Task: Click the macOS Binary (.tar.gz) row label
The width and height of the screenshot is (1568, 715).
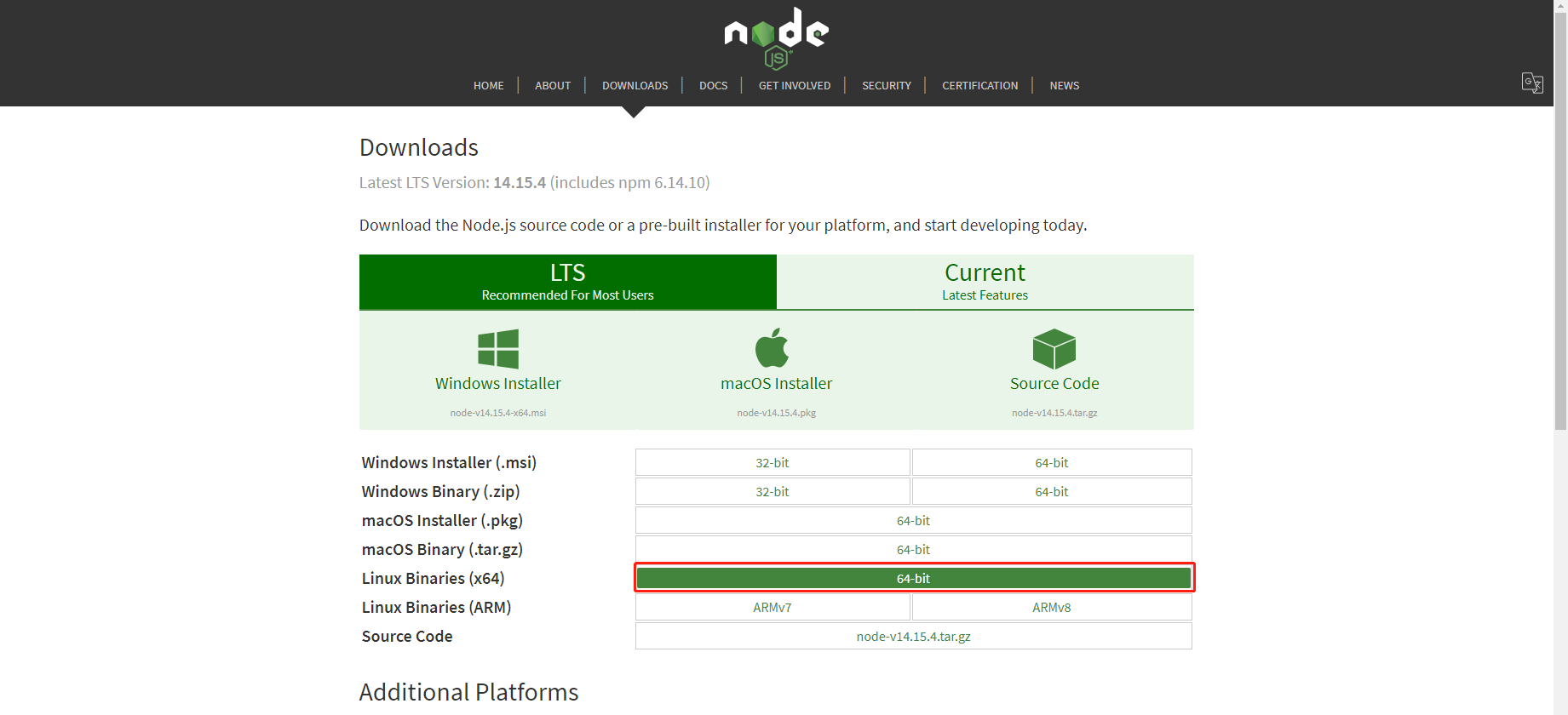Action: coord(442,549)
